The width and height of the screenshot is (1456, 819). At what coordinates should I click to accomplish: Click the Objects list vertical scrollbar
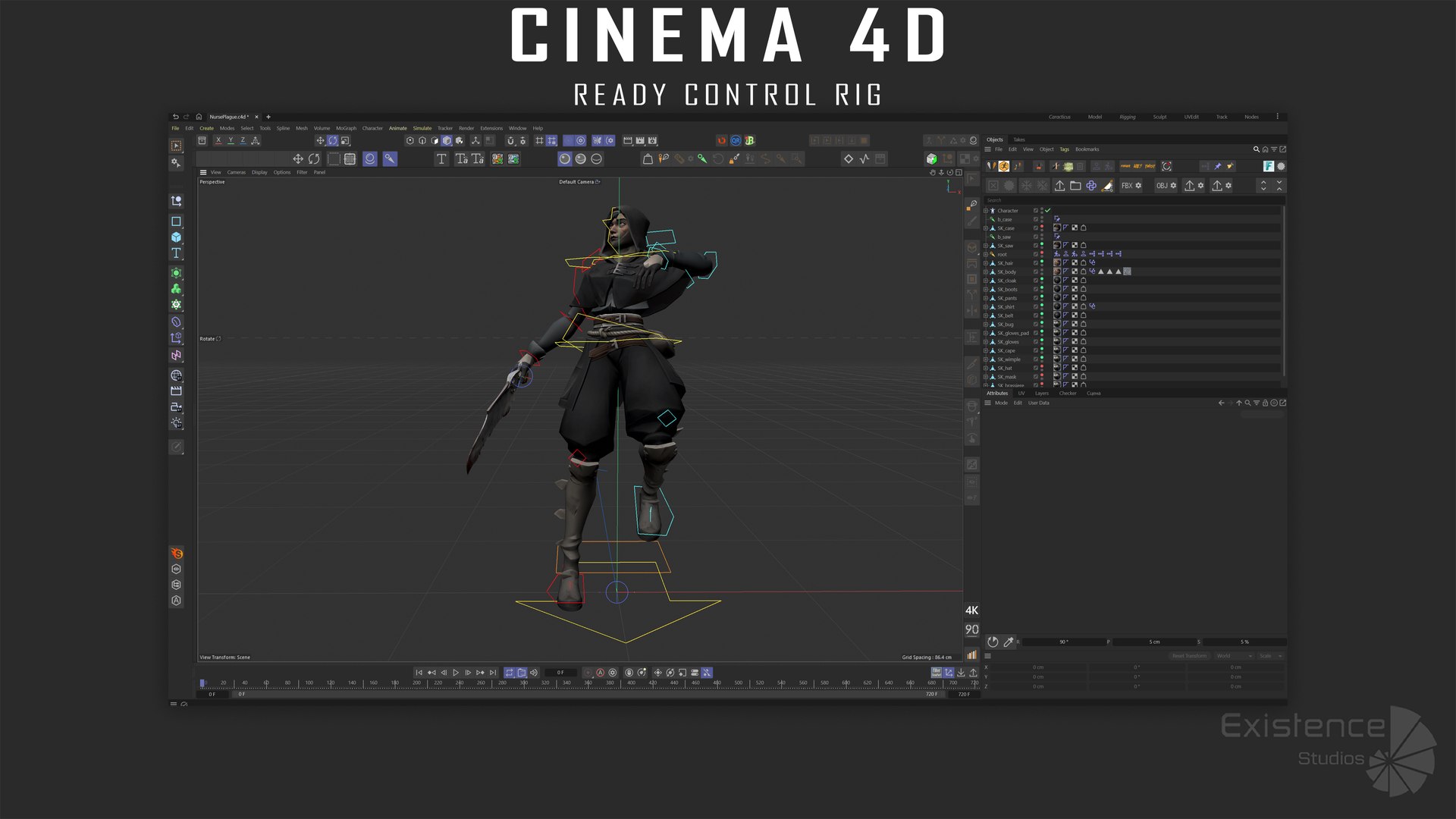[x=1283, y=292]
